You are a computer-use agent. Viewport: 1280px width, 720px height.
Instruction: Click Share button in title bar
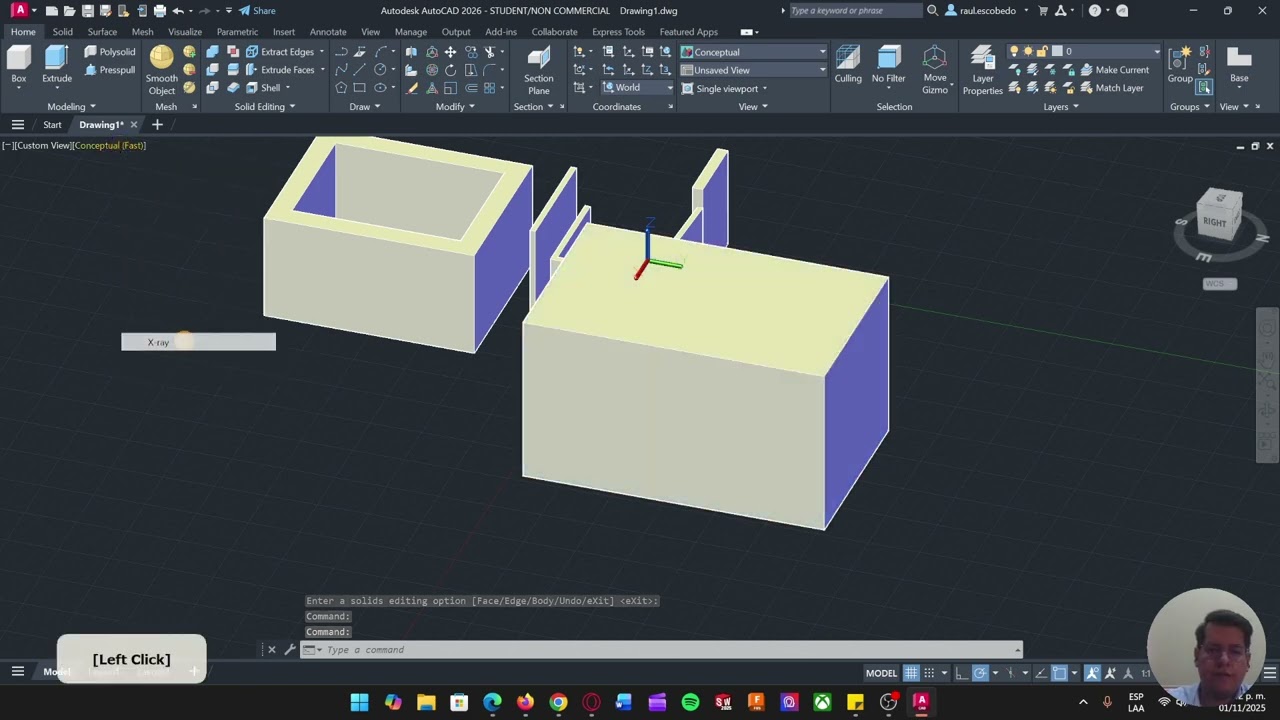[257, 11]
